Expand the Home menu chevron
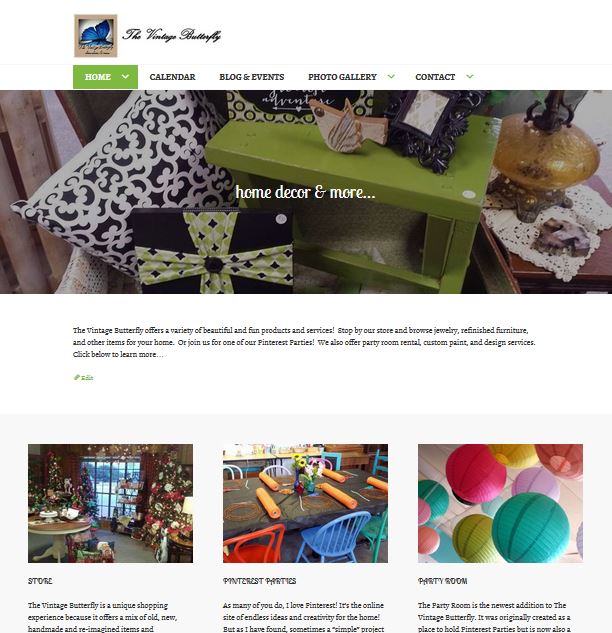The image size is (612, 633). (x=126, y=77)
